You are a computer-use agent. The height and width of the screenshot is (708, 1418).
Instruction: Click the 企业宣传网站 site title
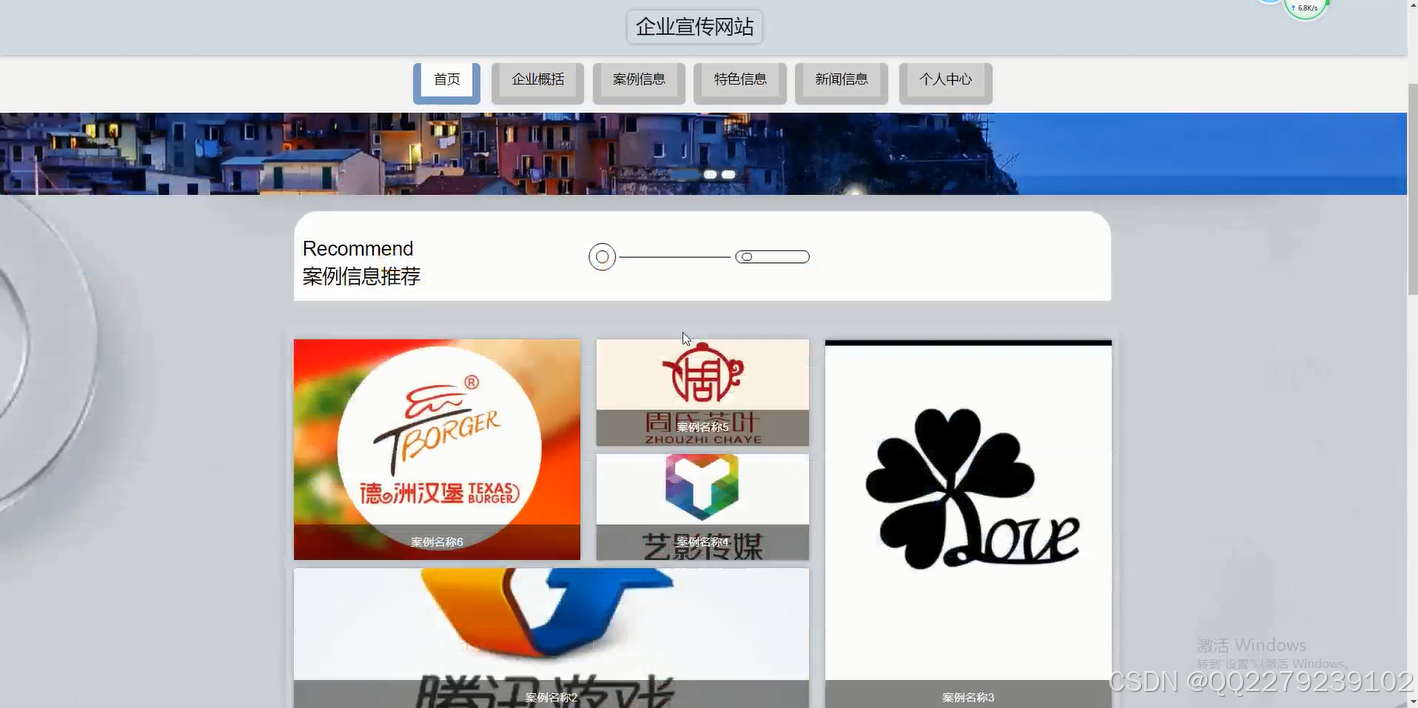pos(695,27)
